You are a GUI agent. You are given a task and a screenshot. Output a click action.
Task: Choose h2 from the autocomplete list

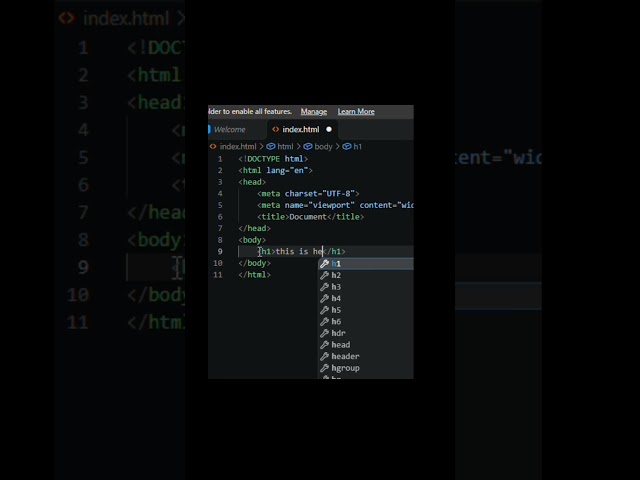(366, 275)
